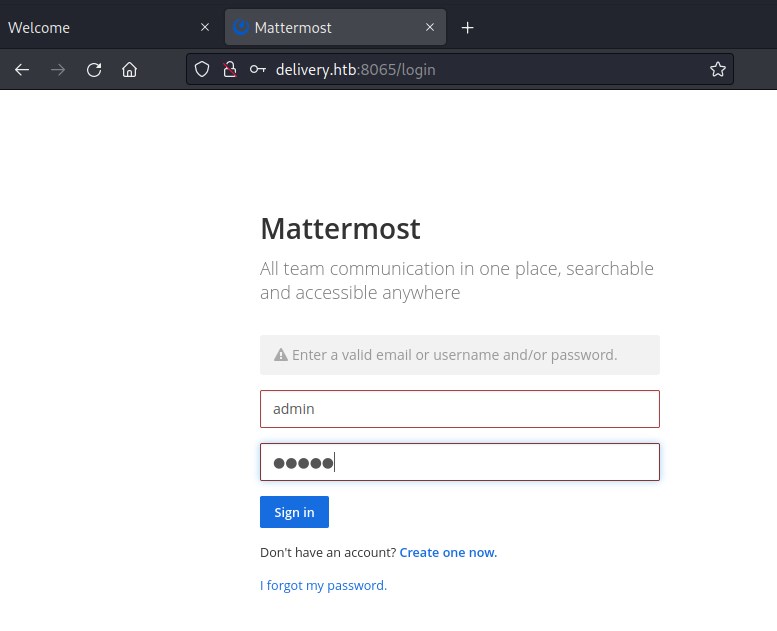Close the Welcome tab
Viewport: 777px width, 631px height.
coord(205,28)
